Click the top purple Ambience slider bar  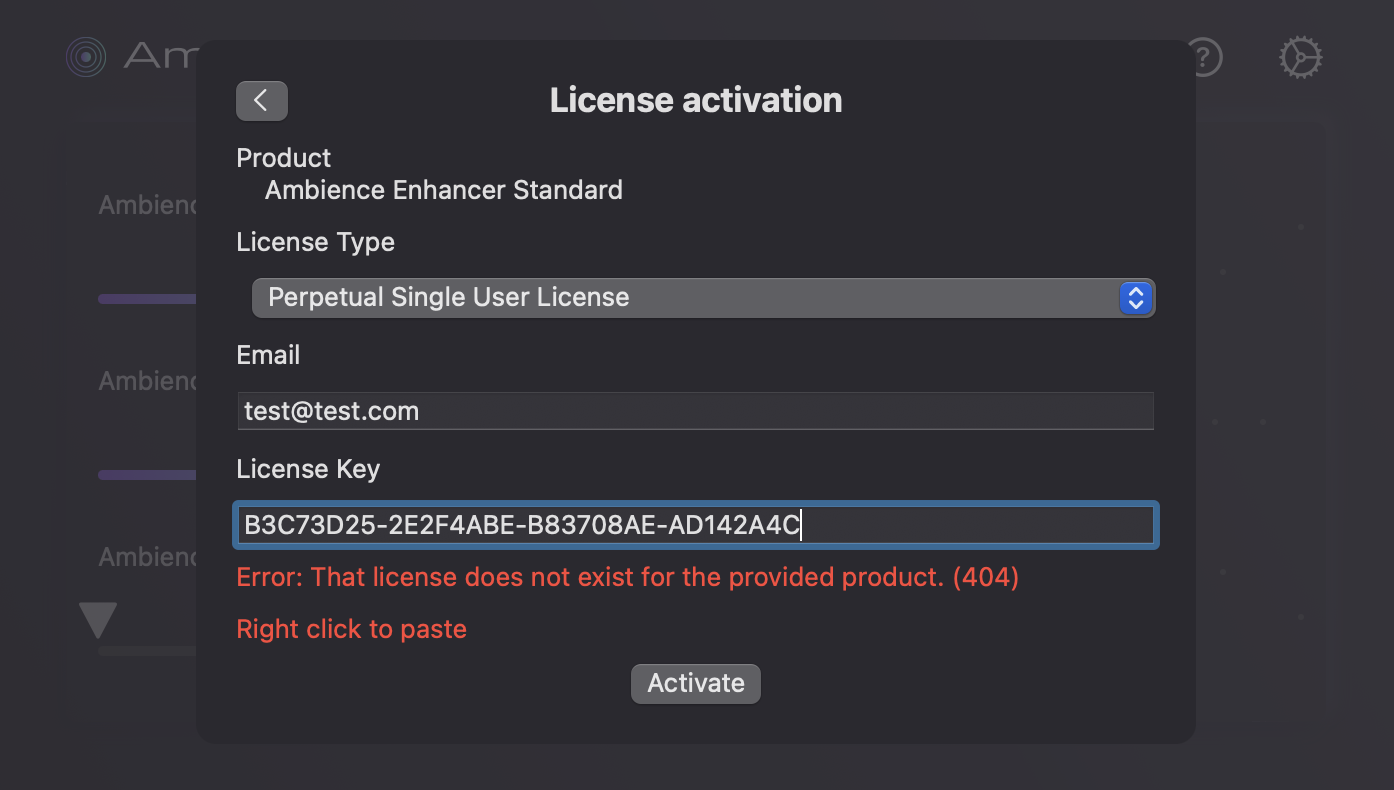tap(146, 297)
